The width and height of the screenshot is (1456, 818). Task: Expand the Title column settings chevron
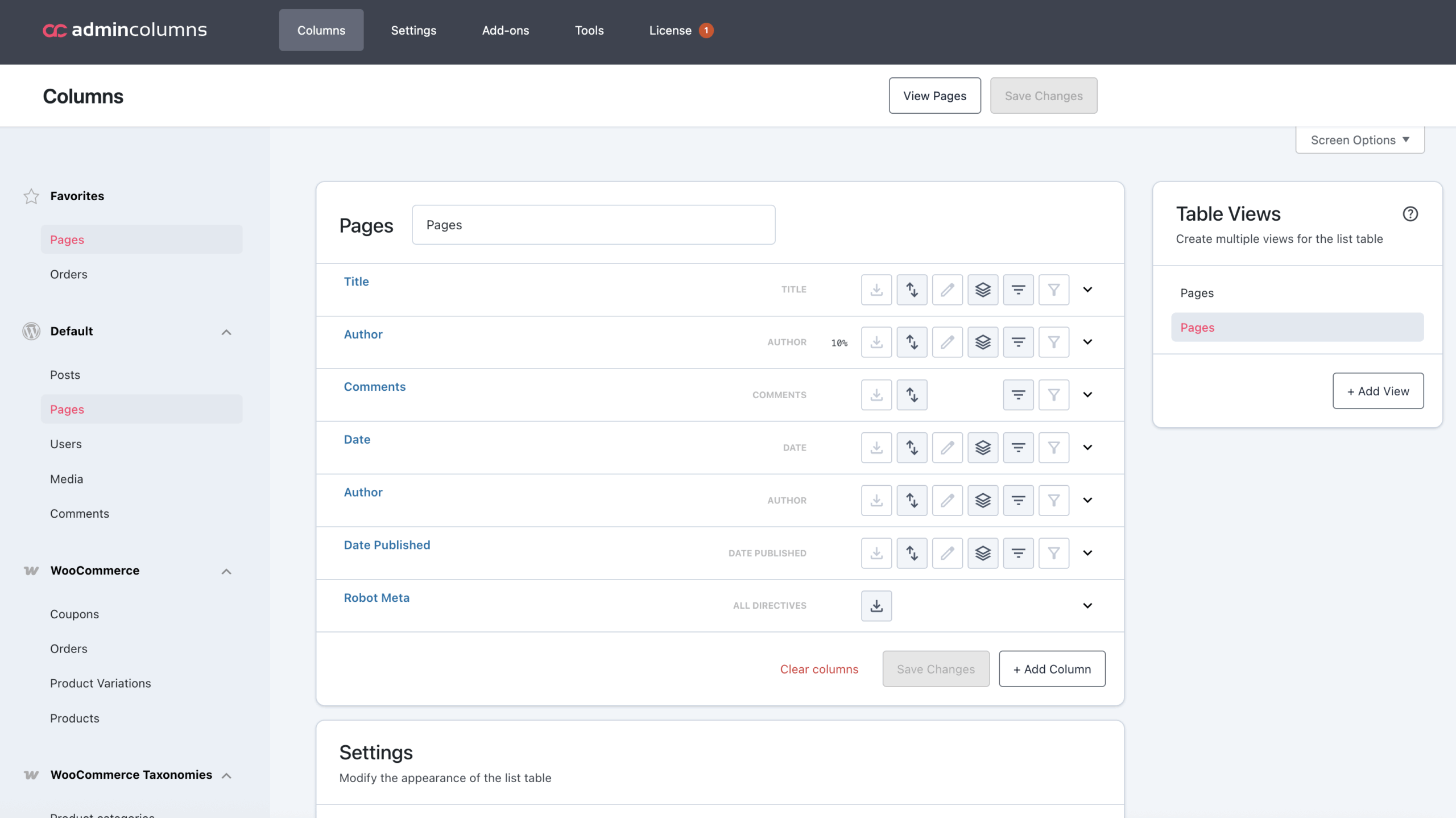pyautogui.click(x=1087, y=290)
